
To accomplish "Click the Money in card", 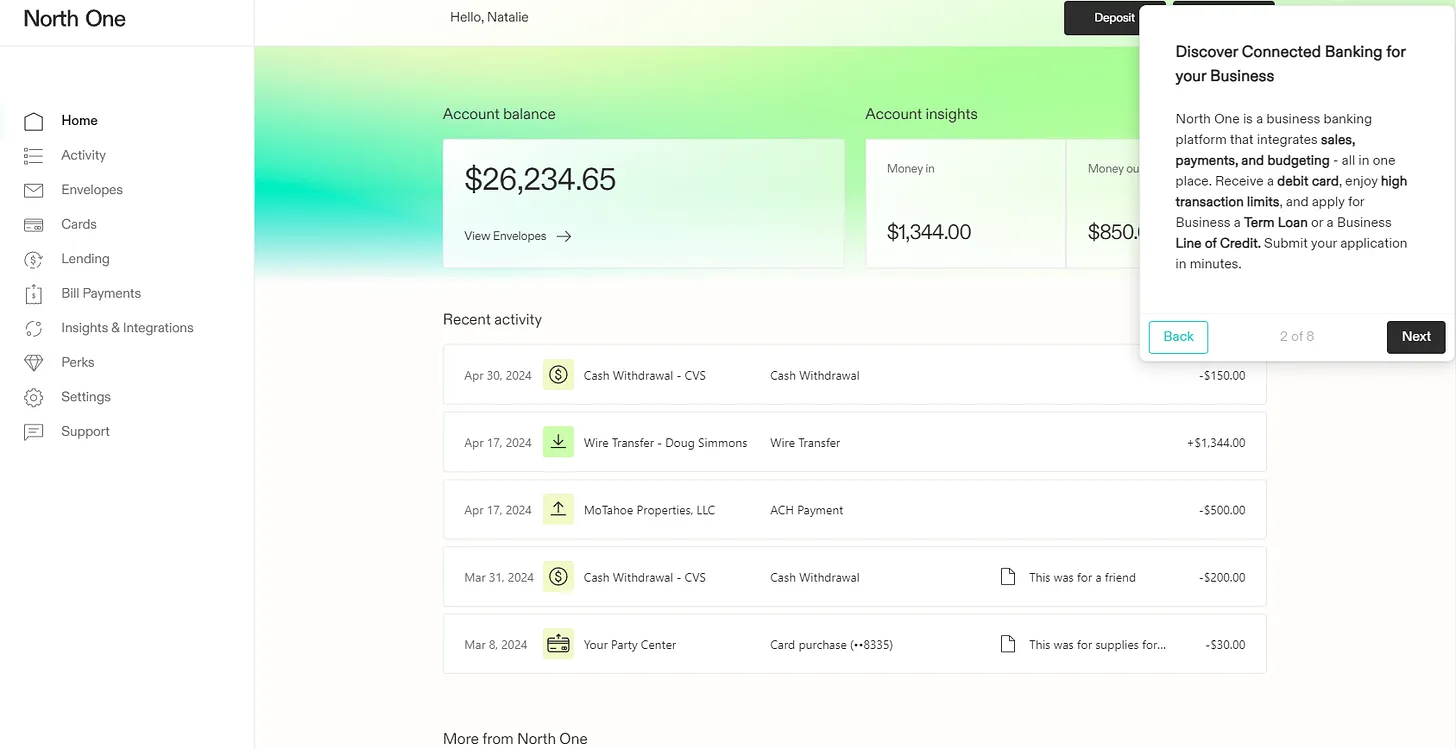I will (965, 204).
